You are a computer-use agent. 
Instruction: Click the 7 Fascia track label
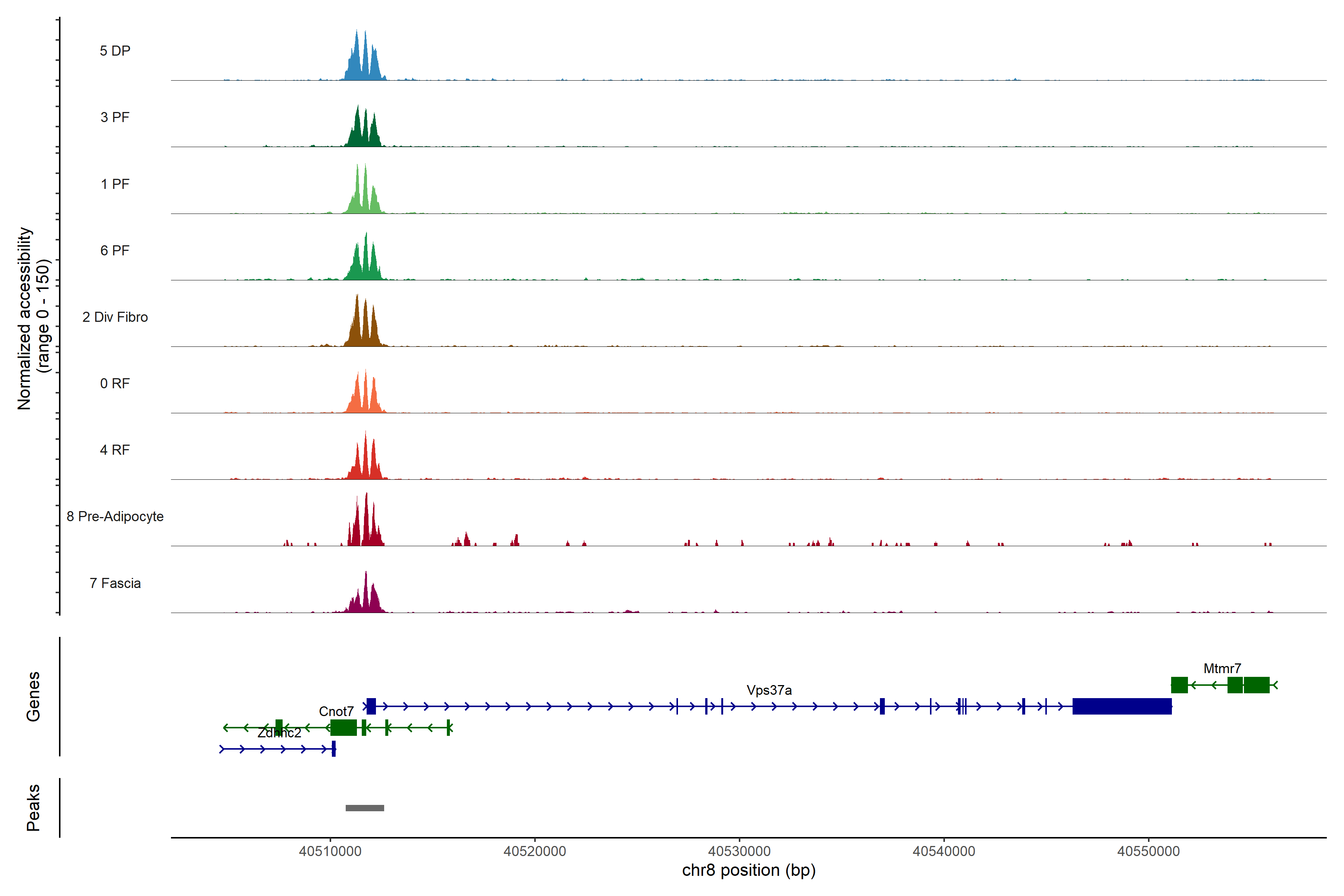[115, 584]
